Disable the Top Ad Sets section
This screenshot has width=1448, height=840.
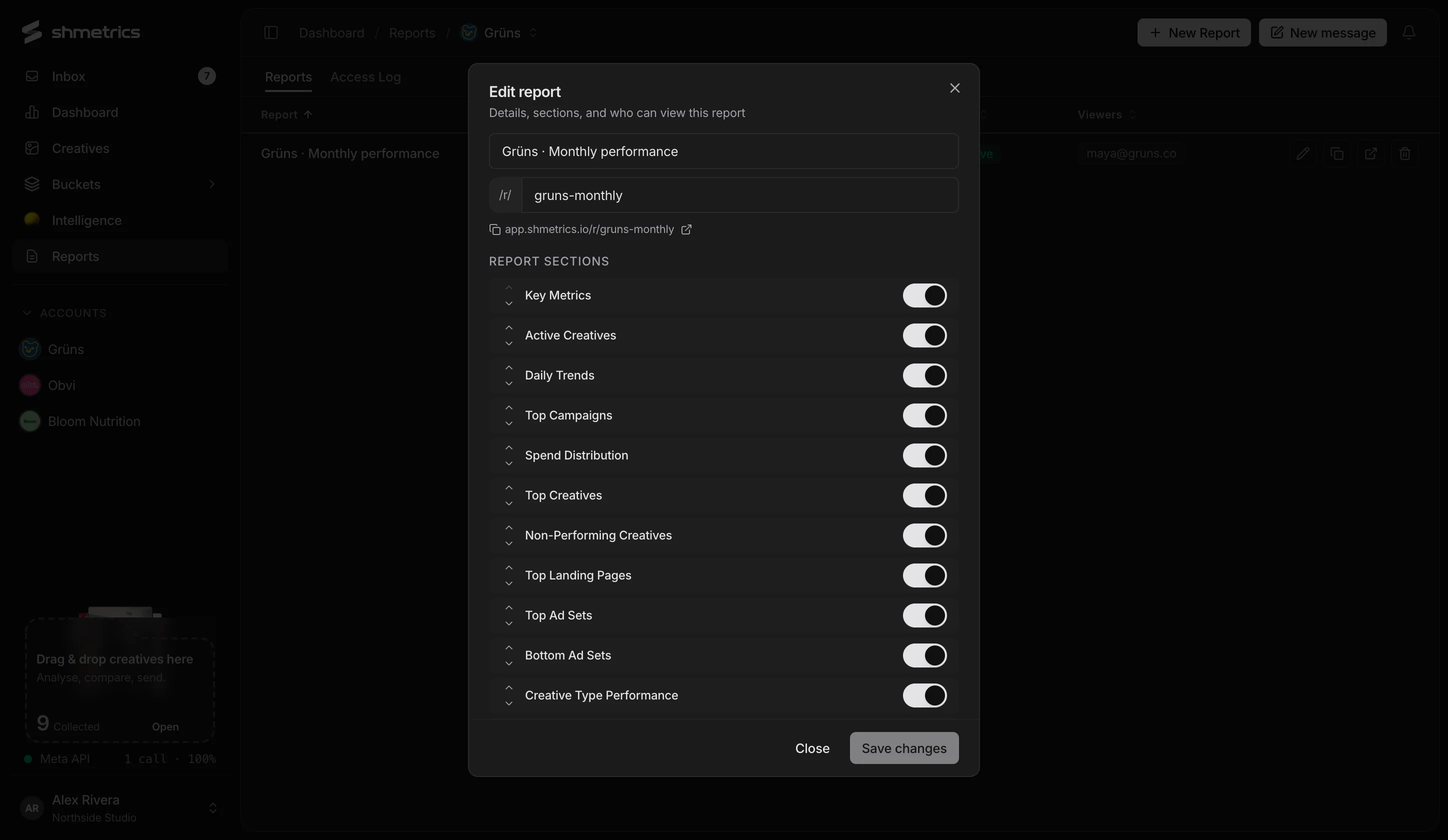pyautogui.click(x=924, y=615)
